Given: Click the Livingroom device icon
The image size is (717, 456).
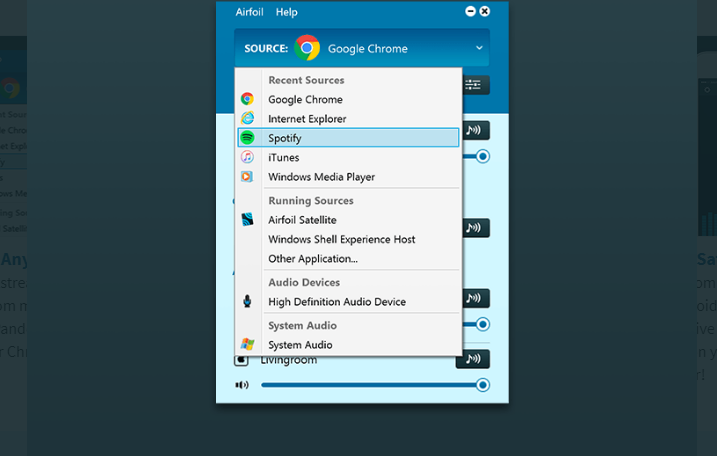Looking at the screenshot, I should pos(241,360).
